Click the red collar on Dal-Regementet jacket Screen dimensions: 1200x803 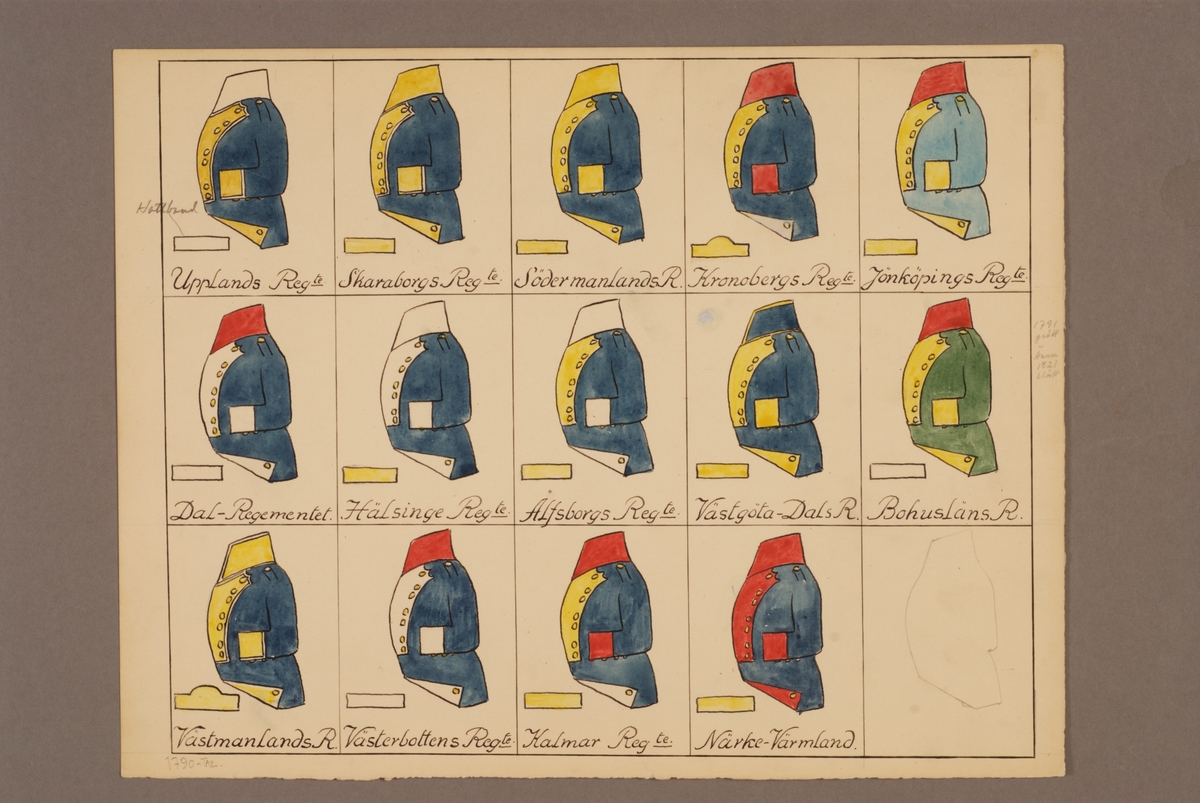[238, 327]
